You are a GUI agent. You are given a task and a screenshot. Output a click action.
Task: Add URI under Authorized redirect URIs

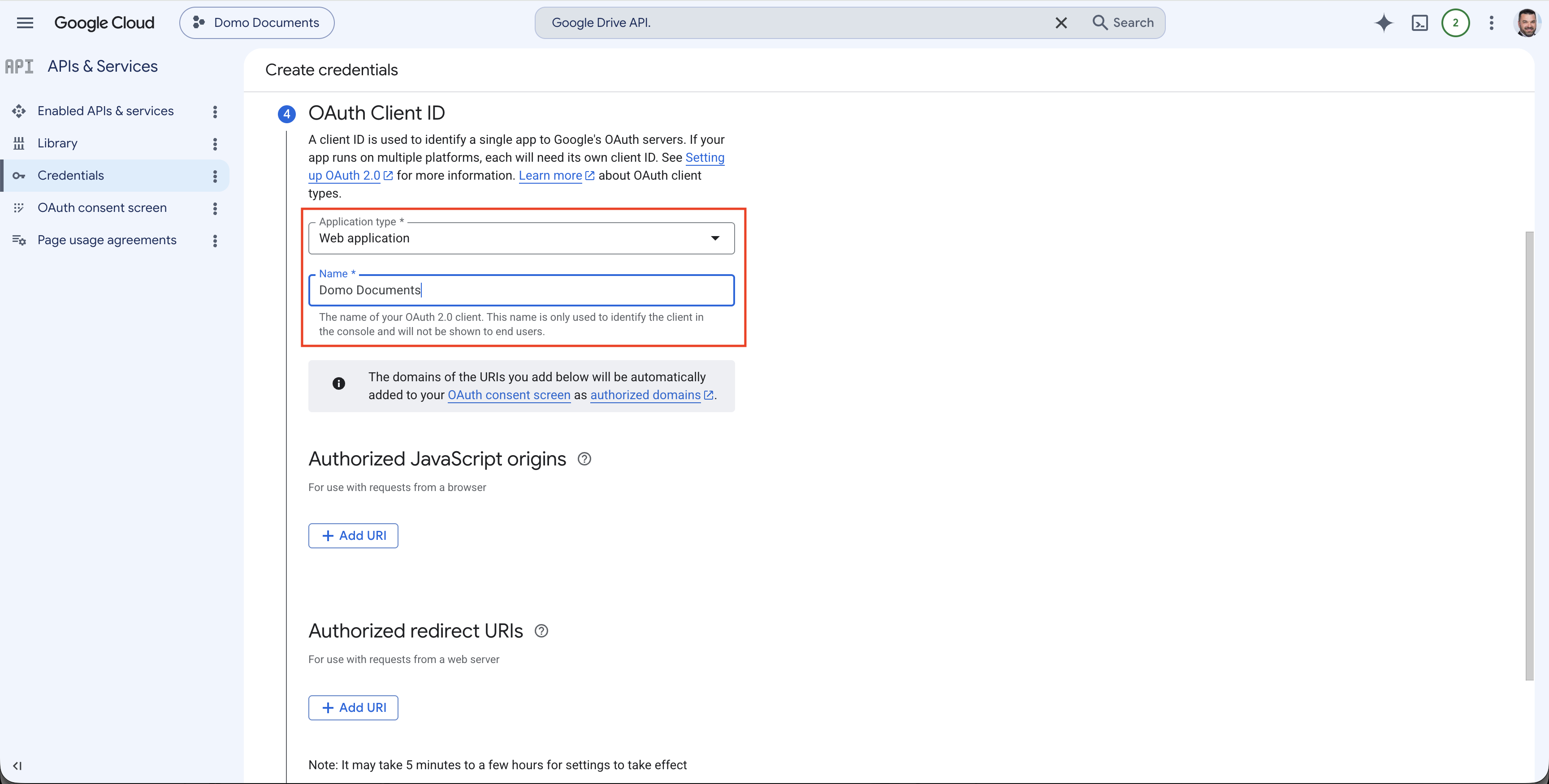[353, 707]
